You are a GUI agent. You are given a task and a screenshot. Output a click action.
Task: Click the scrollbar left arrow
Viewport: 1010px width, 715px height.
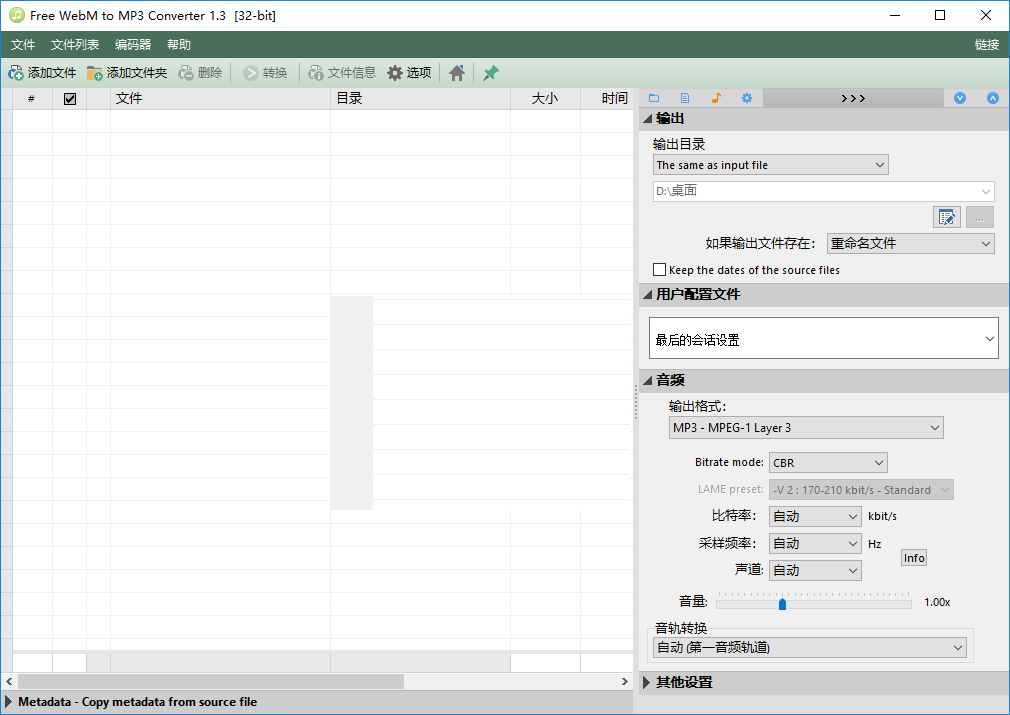pos(9,681)
